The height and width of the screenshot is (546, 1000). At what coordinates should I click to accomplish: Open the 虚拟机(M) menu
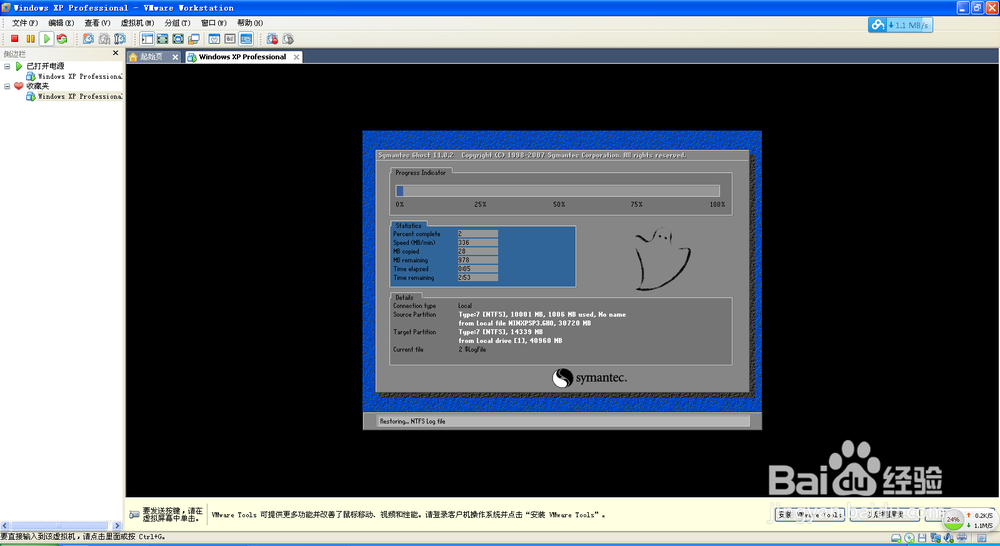pyautogui.click(x=137, y=23)
